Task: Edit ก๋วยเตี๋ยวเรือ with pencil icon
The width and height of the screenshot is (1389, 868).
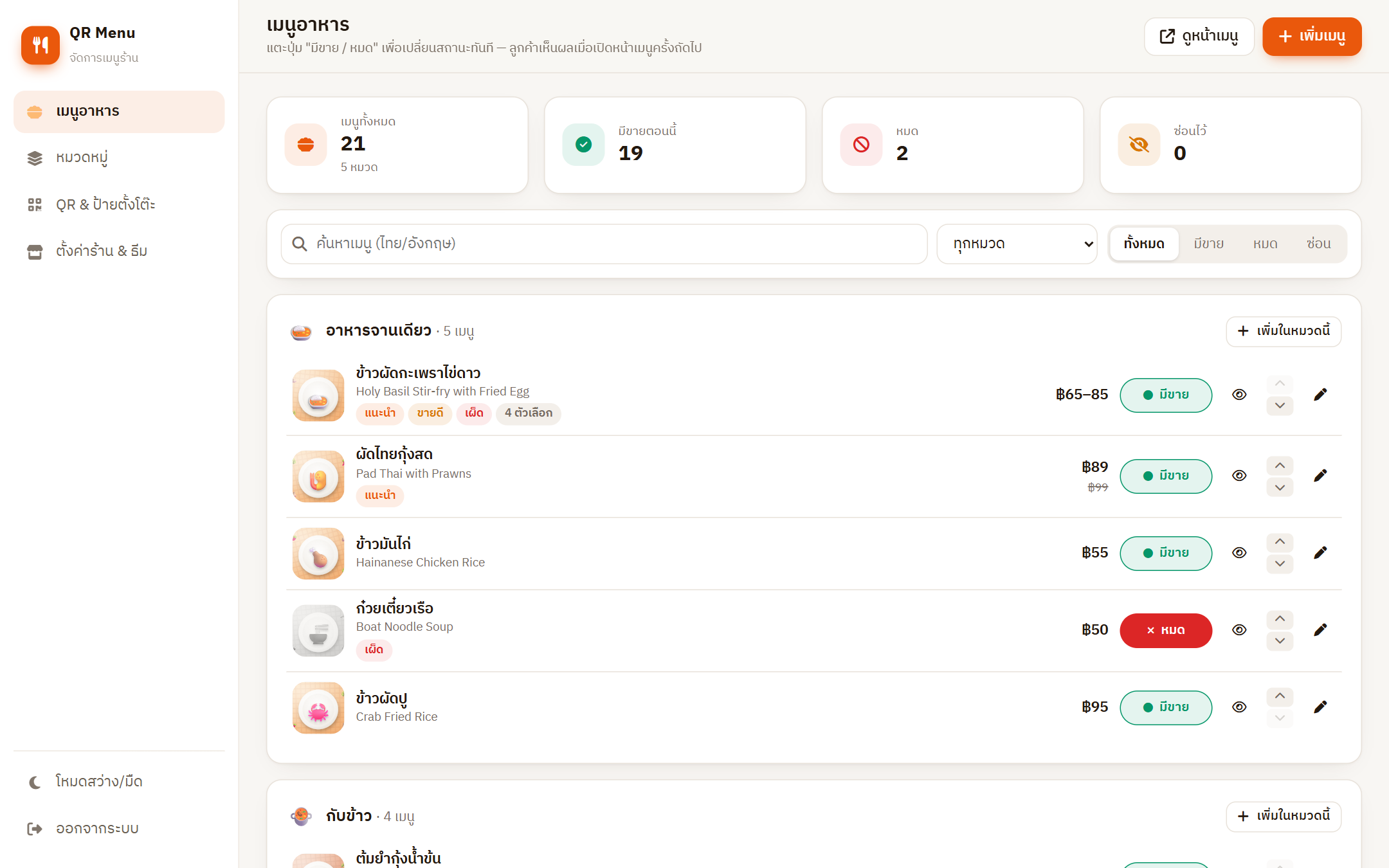Action: coord(1320,630)
